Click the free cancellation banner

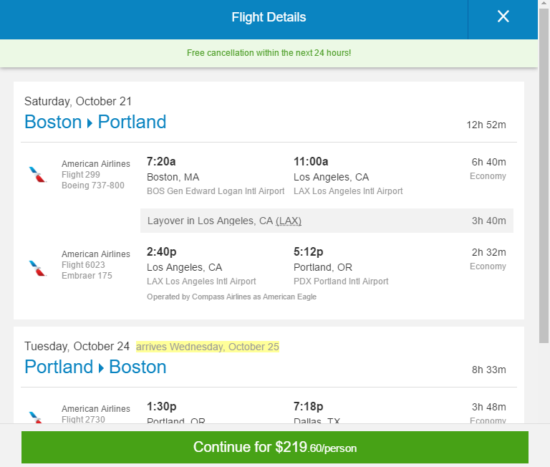point(269,53)
